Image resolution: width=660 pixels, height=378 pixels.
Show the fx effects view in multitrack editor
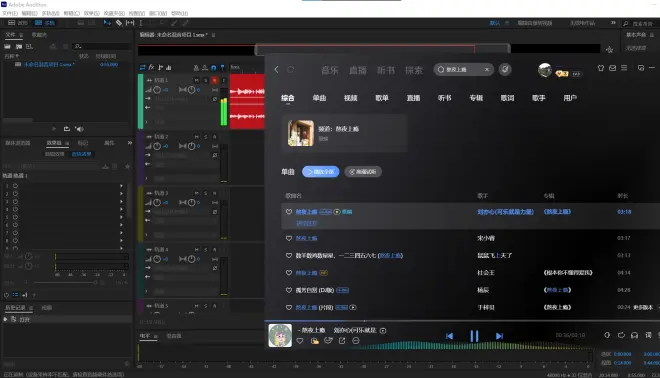coord(152,67)
